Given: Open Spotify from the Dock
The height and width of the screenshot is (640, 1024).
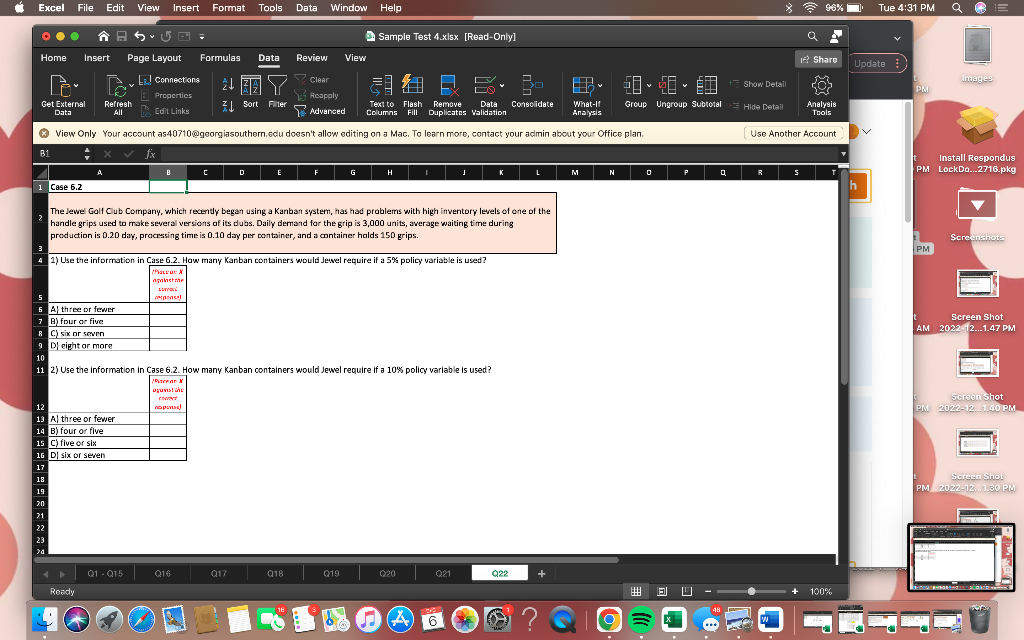Looking at the screenshot, I should point(641,619).
